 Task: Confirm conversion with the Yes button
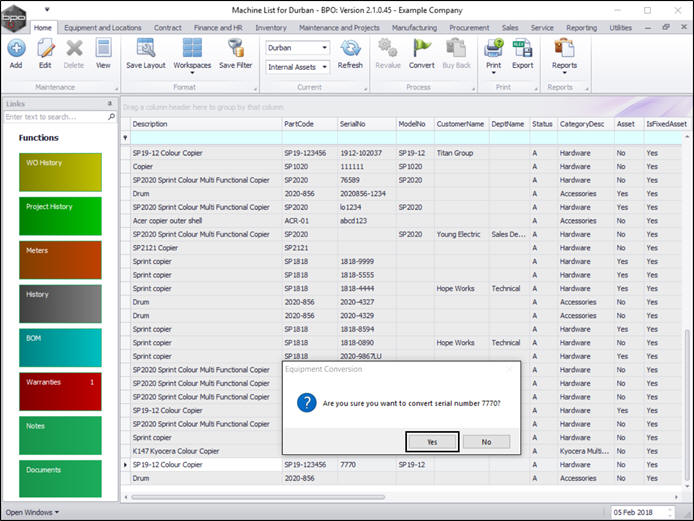(433, 441)
